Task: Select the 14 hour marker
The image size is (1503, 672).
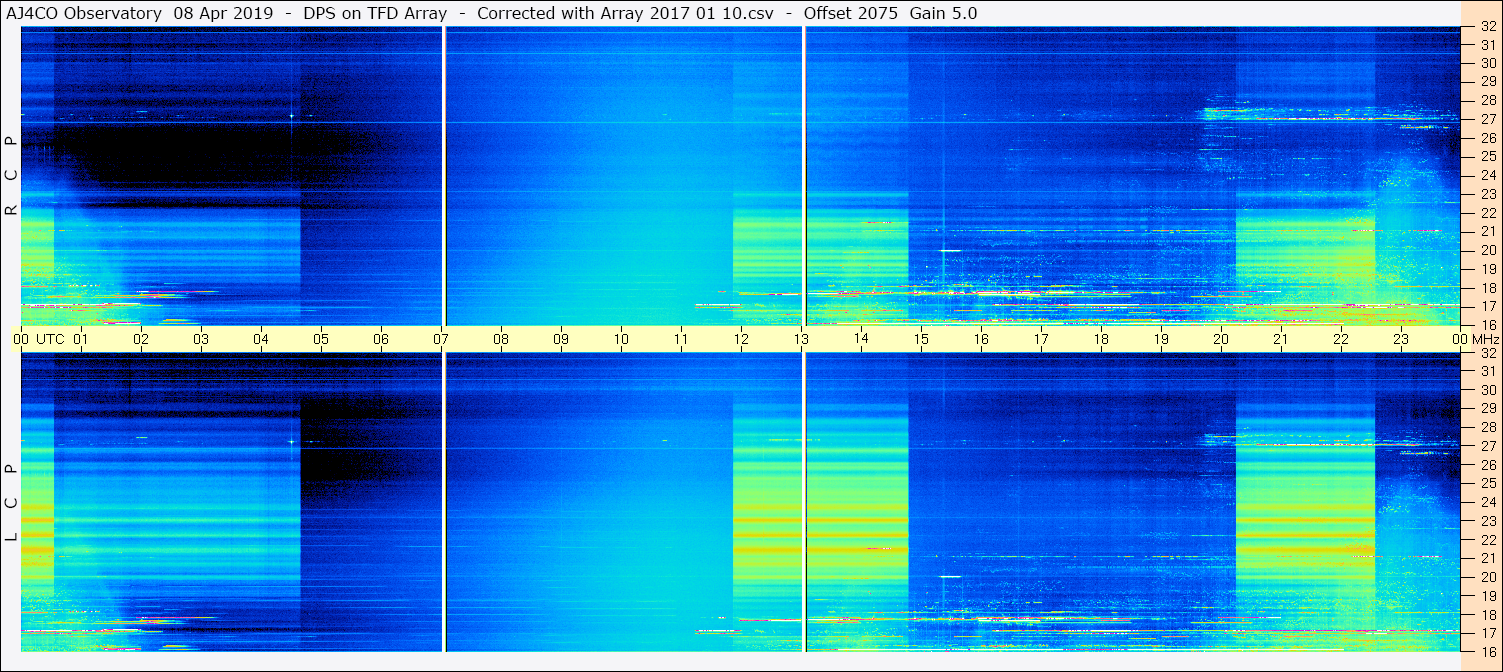Action: tap(861, 339)
